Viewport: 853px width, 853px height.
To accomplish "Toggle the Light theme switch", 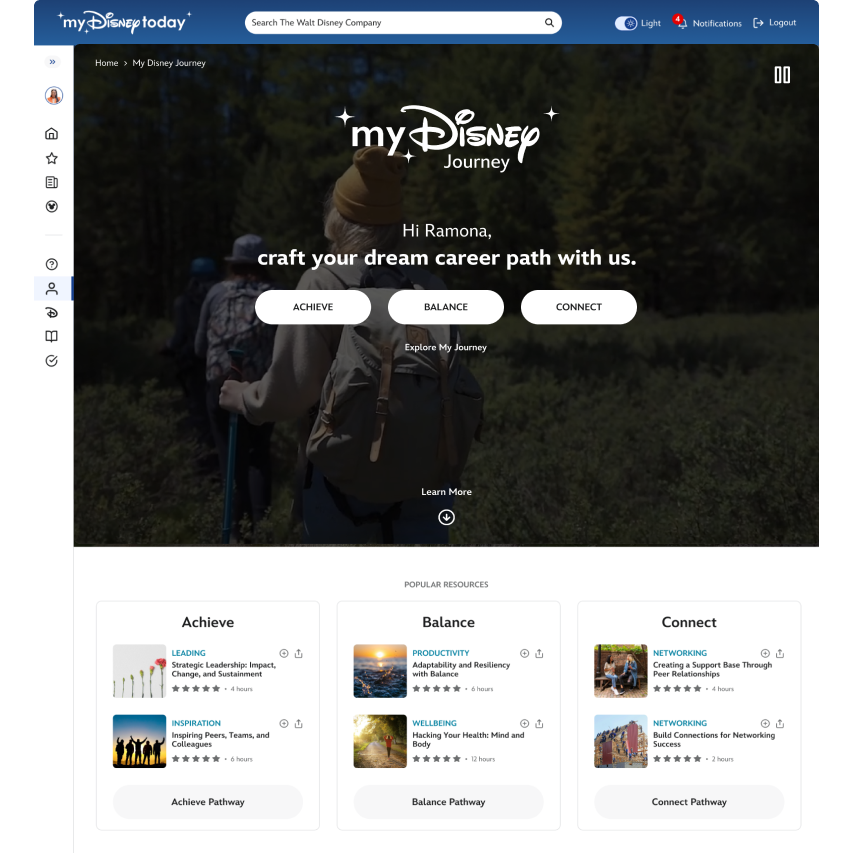I will 626,23.
